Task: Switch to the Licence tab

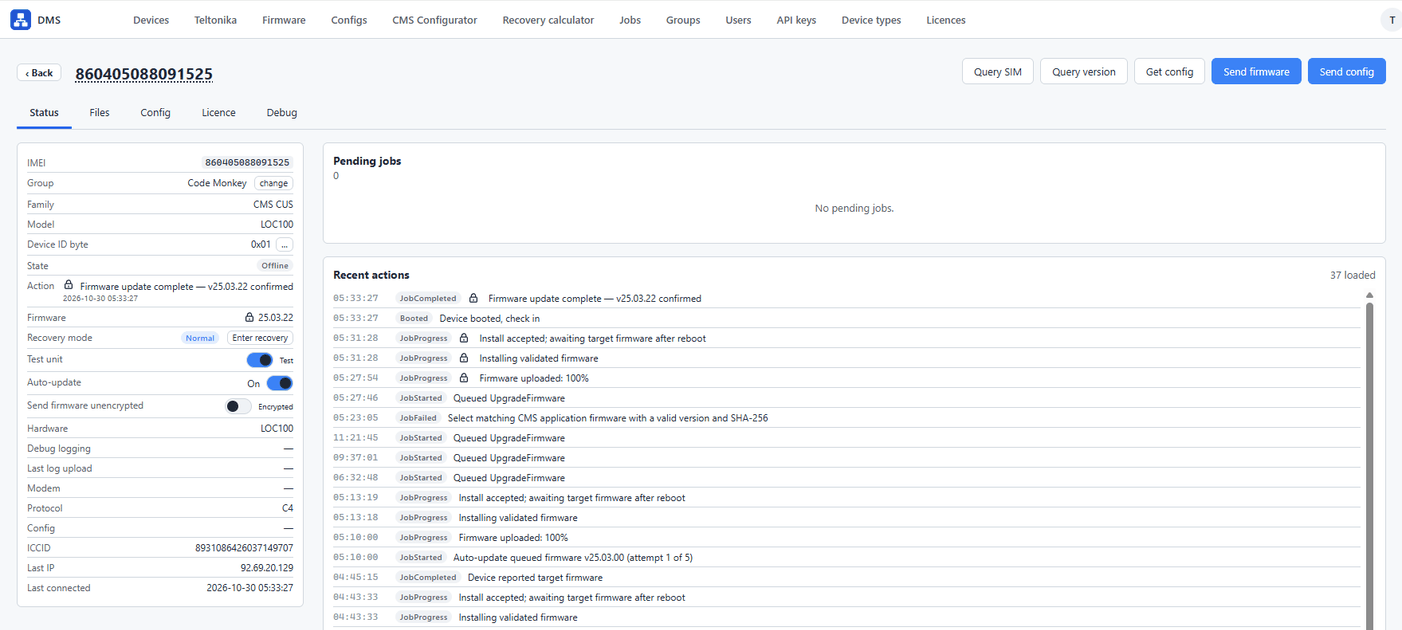Action: pyautogui.click(x=218, y=113)
